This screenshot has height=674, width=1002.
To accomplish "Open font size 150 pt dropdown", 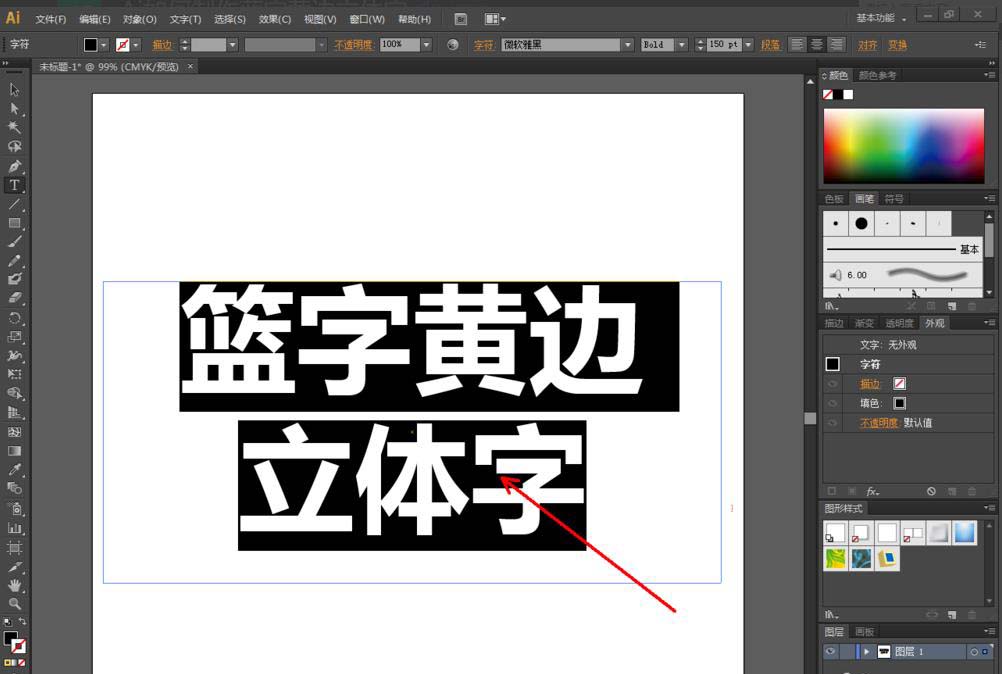I will tap(748, 45).
